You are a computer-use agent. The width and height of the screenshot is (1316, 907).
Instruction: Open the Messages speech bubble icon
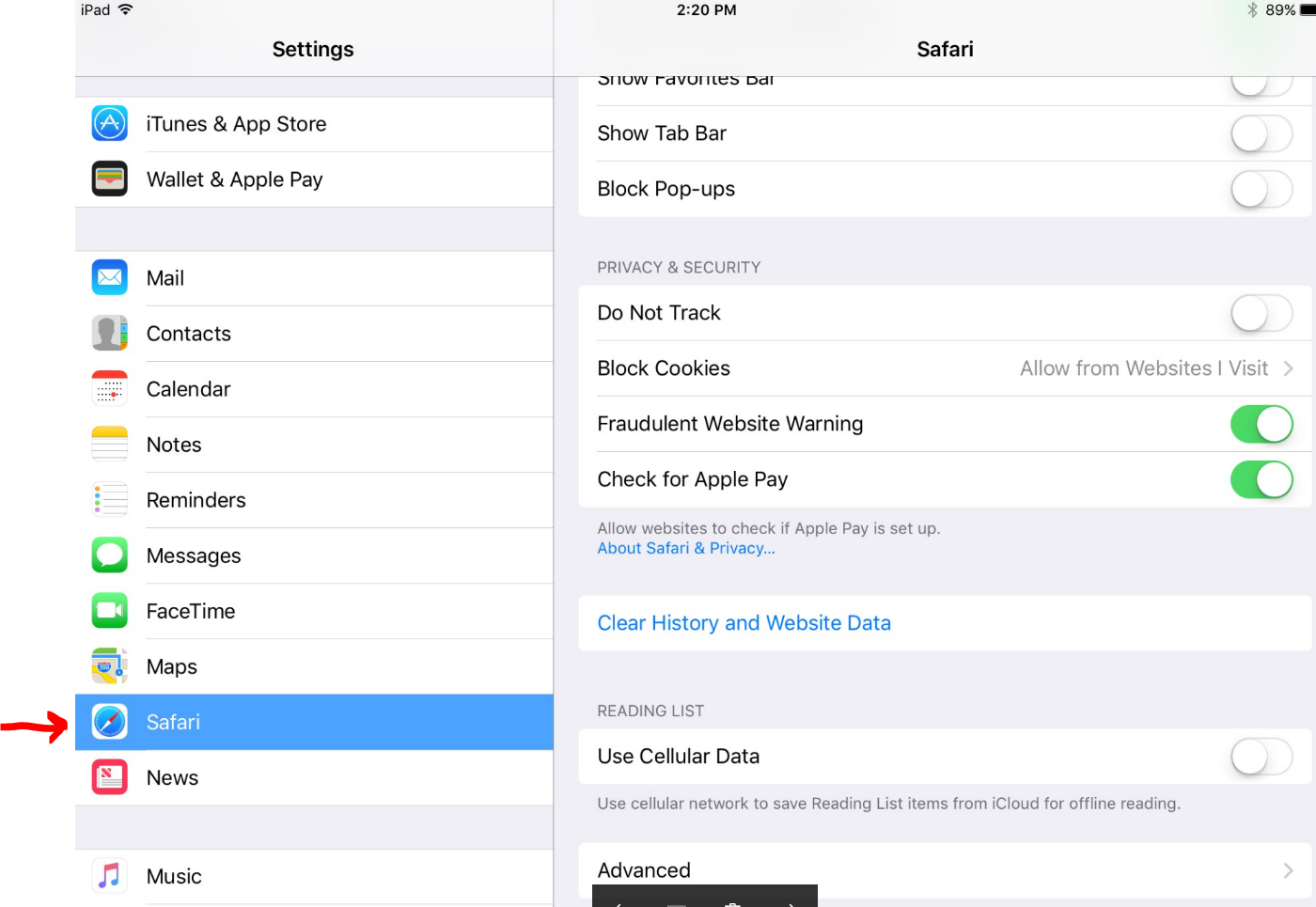tap(110, 555)
